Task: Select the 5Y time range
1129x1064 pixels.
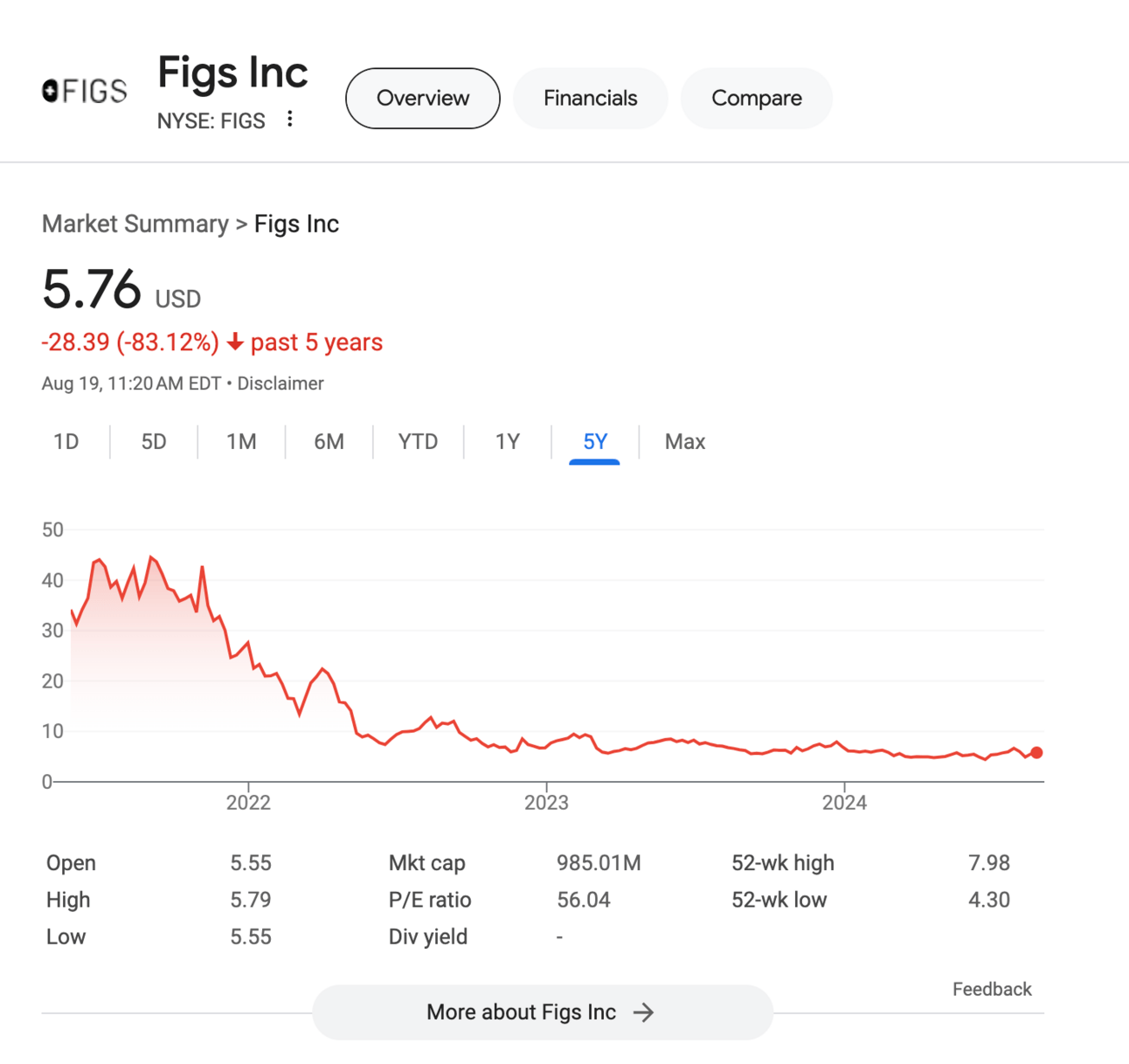Action: pyautogui.click(x=595, y=442)
